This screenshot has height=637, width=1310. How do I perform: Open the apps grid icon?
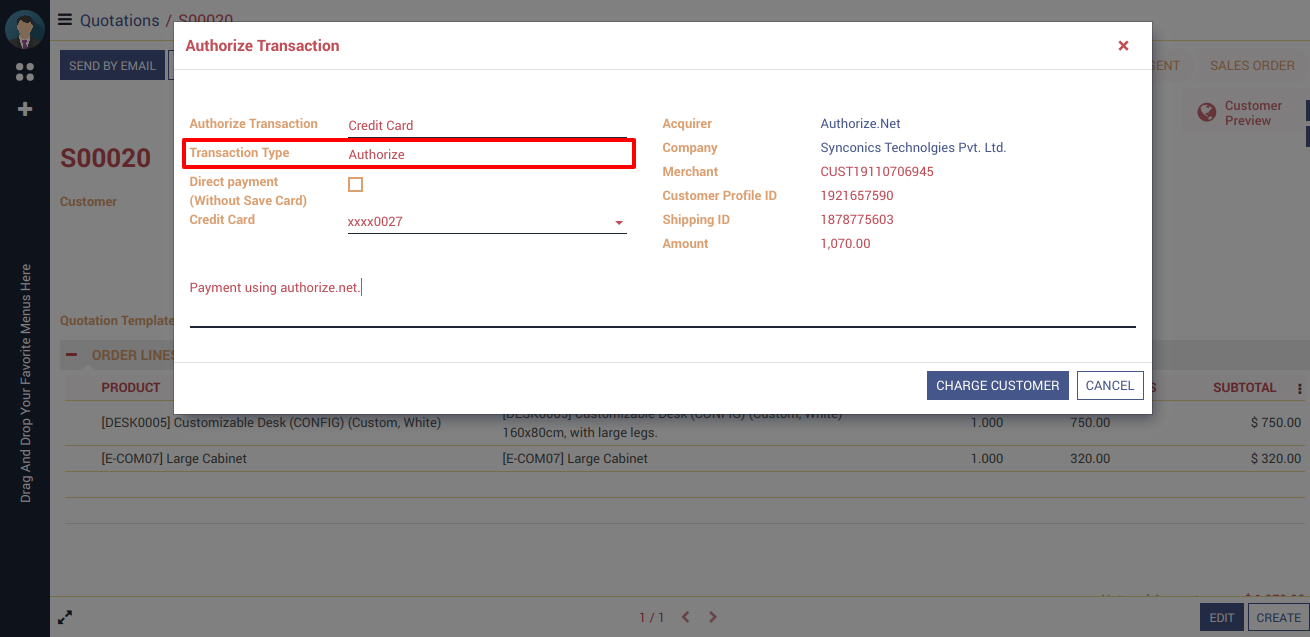click(25, 72)
